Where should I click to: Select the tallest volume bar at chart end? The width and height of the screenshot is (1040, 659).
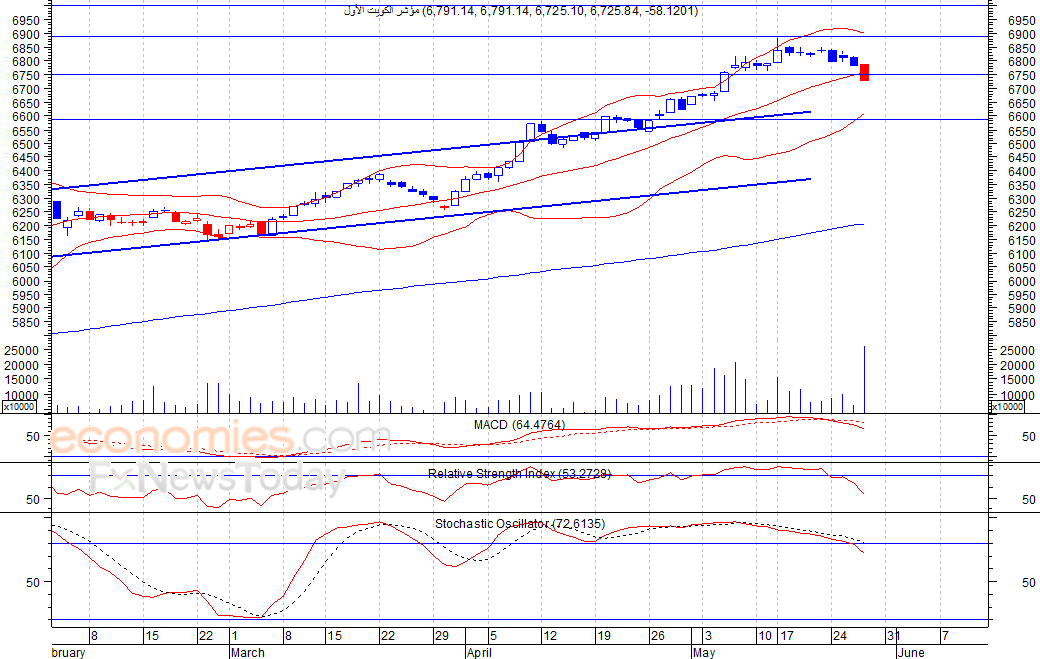pyautogui.click(x=864, y=379)
